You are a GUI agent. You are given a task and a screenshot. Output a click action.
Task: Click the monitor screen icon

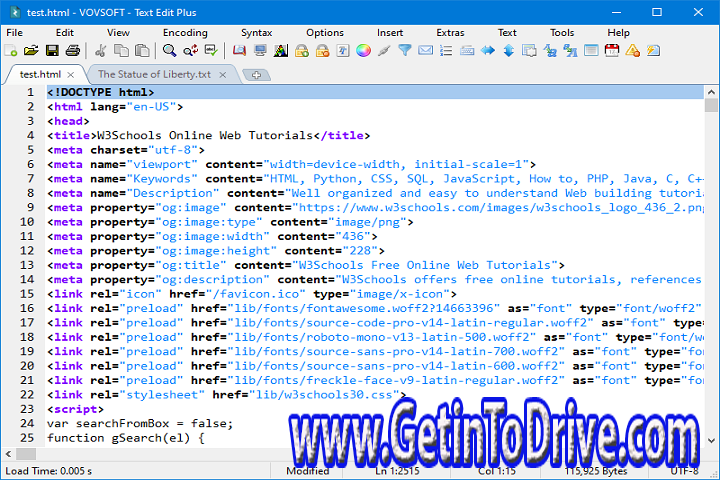[x=260, y=51]
